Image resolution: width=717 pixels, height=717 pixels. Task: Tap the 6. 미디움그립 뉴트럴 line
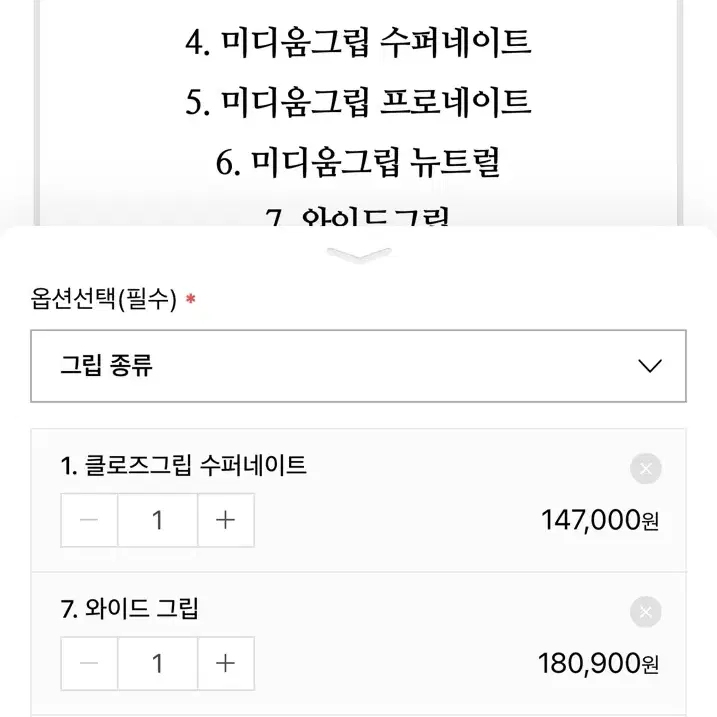[358, 162]
